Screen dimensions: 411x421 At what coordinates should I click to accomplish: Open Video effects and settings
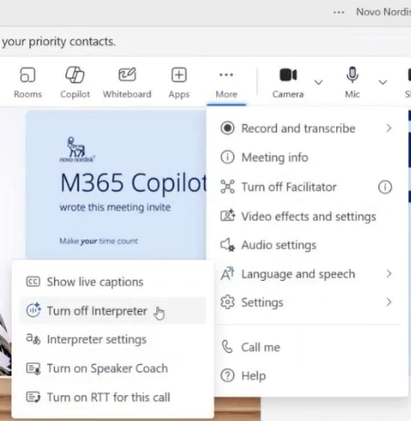(x=307, y=216)
